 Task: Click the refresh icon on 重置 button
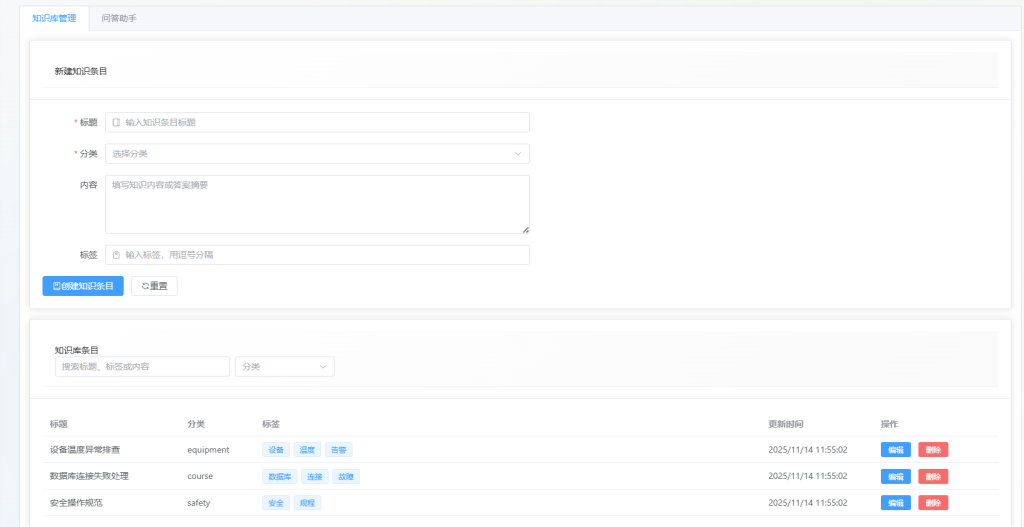(145, 286)
